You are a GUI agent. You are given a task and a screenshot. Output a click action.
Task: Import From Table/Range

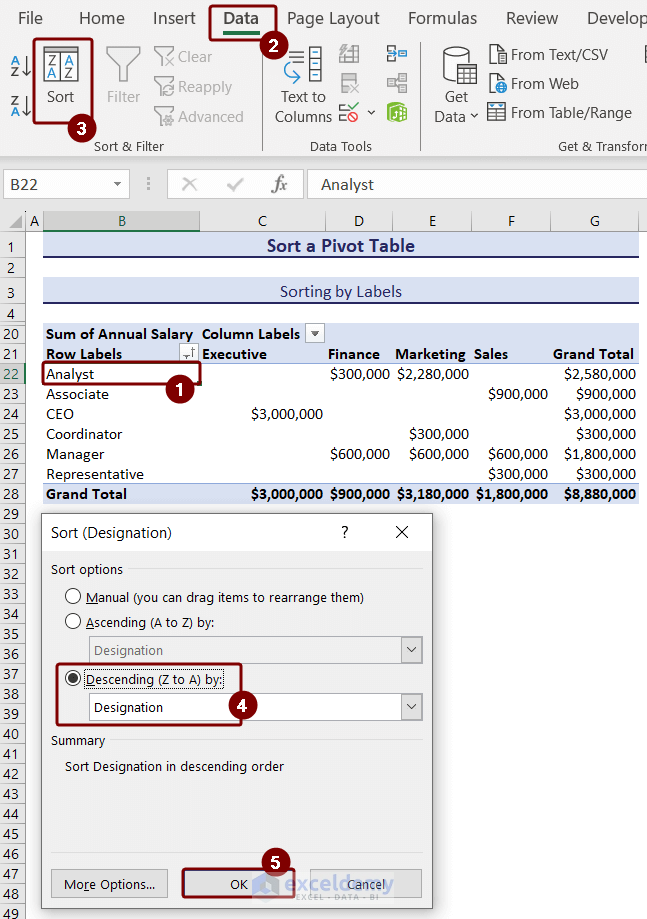(560, 113)
